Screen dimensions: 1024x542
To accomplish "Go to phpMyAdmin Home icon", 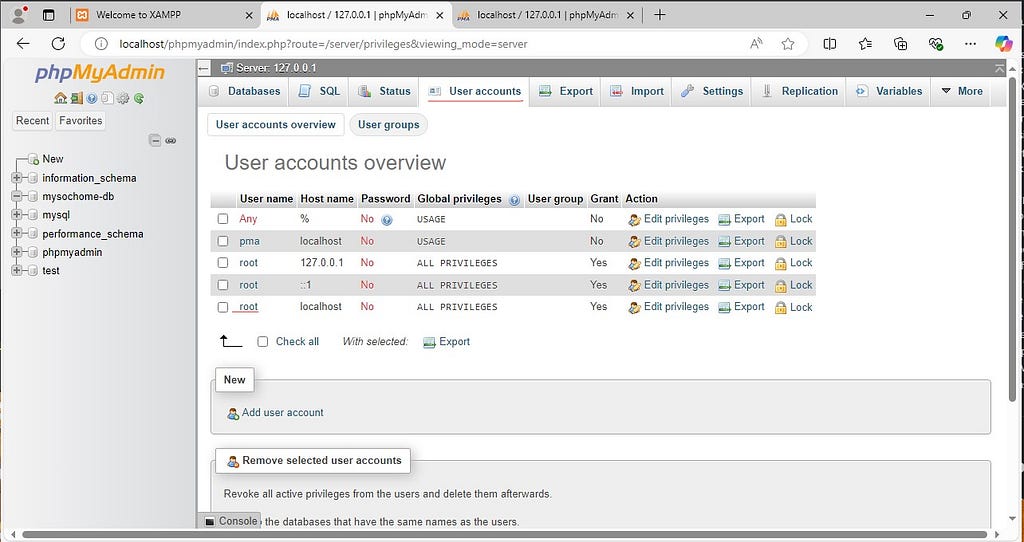I will (60, 99).
